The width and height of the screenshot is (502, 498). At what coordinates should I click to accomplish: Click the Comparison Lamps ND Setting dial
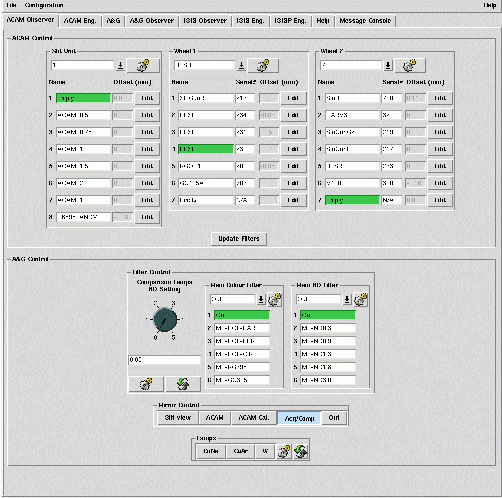[164, 320]
